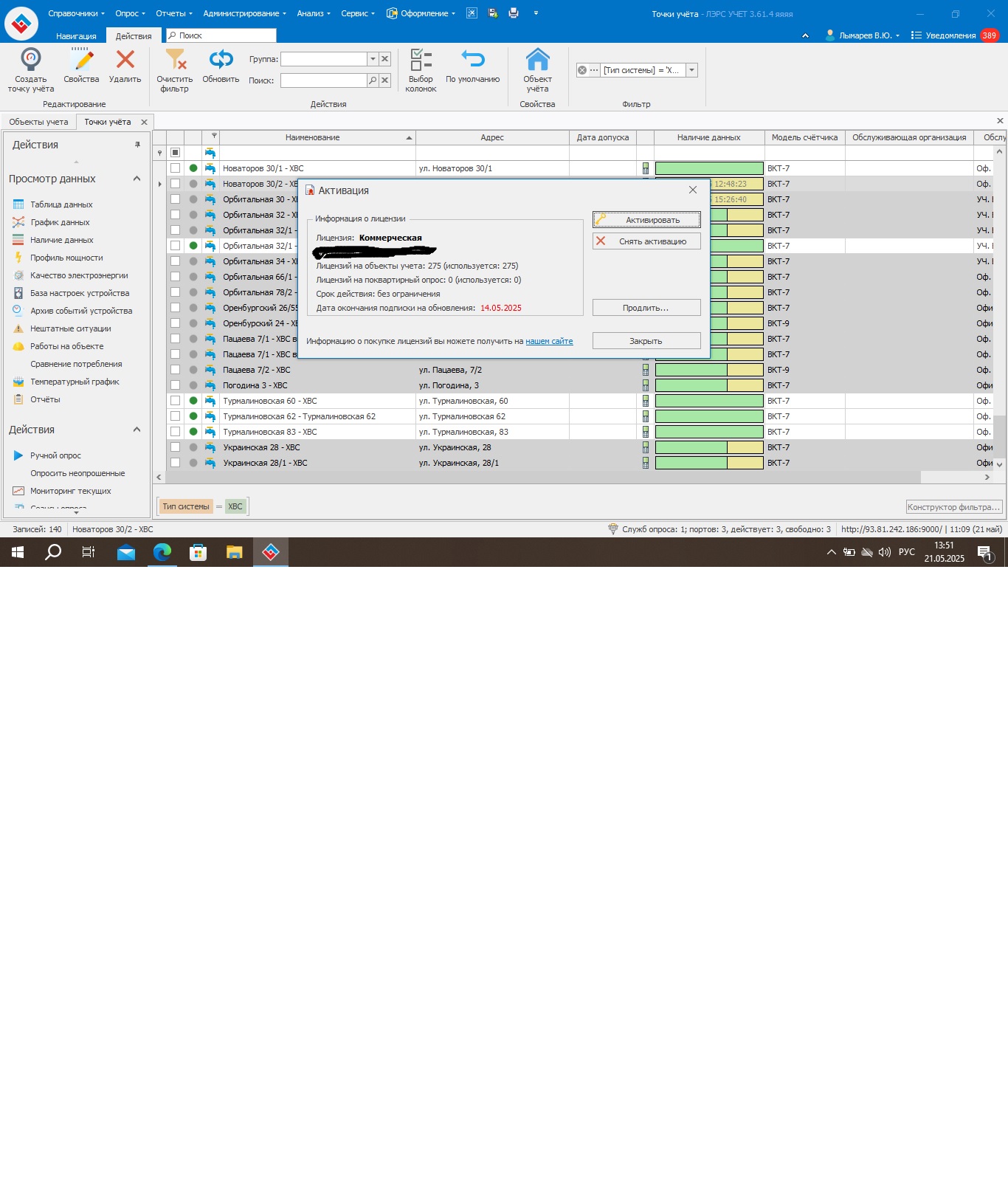The width and height of the screenshot is (1008, 1195).
Task: Open the Администрирование menu
Action: [x=244, y=13]
